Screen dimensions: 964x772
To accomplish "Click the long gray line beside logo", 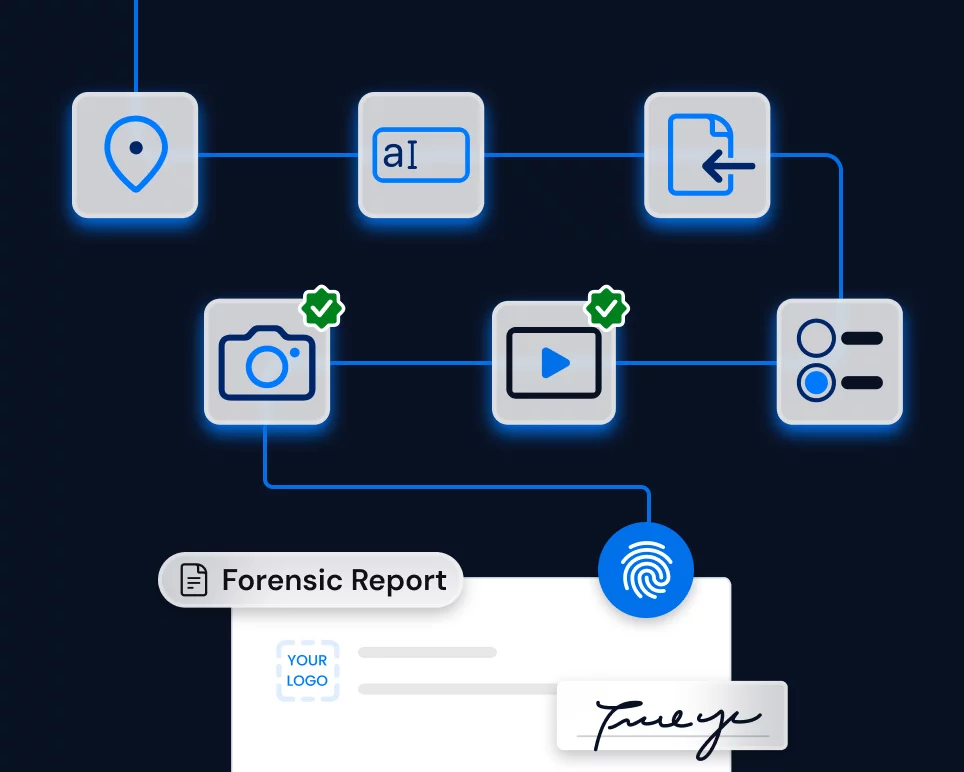I will (x=460, y=689).
